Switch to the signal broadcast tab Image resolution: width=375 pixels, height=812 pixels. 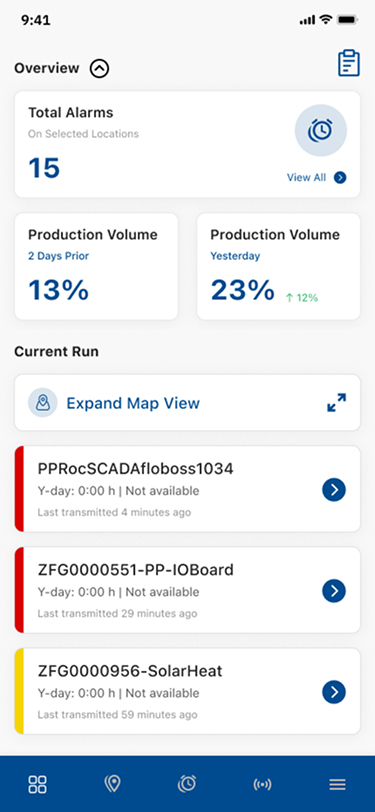pos(262,784)
